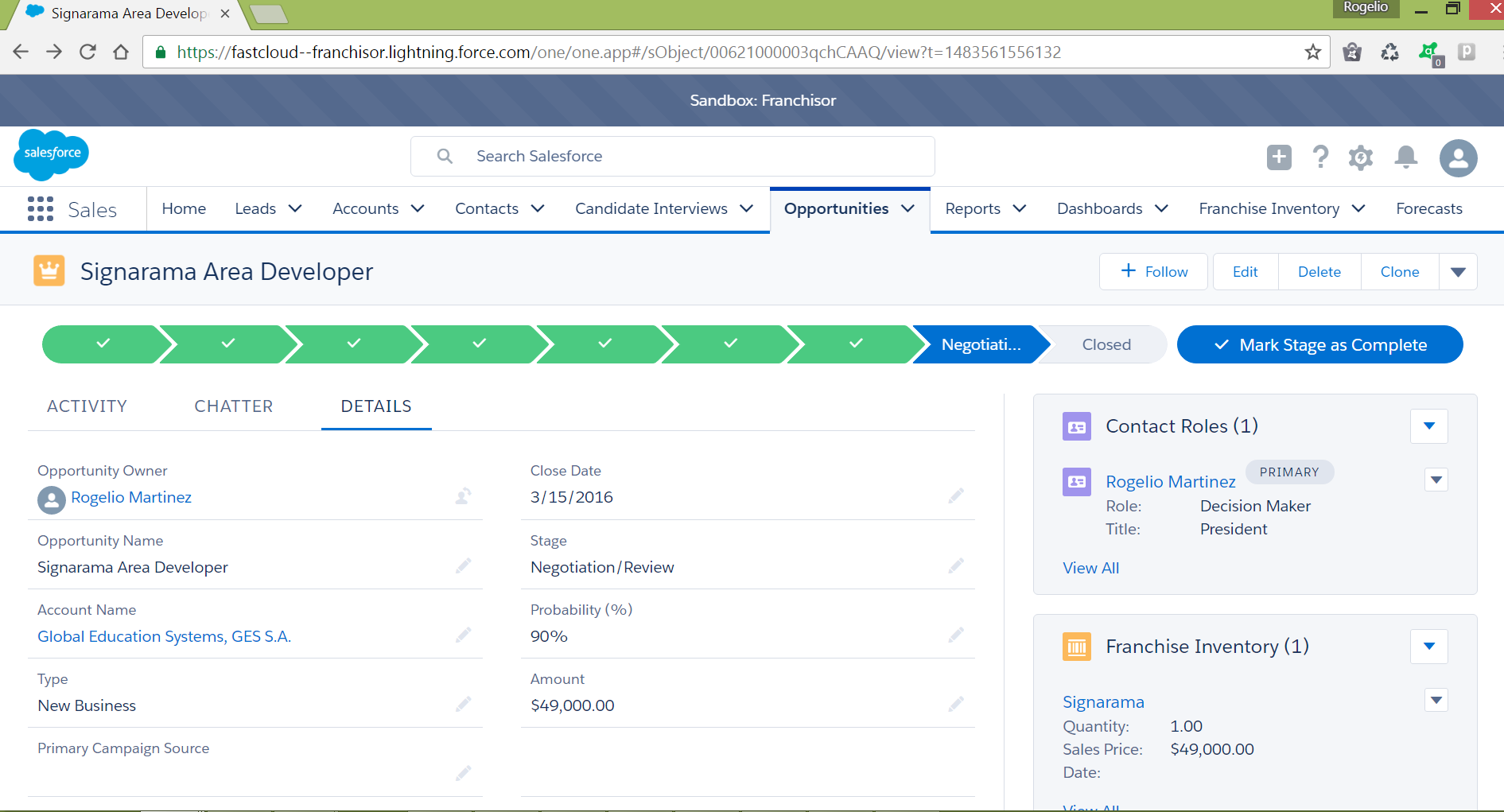The height and width of the screenshot is (812, 1504).
Task: Click the browser address bar
Action: (x=736, y=52)
